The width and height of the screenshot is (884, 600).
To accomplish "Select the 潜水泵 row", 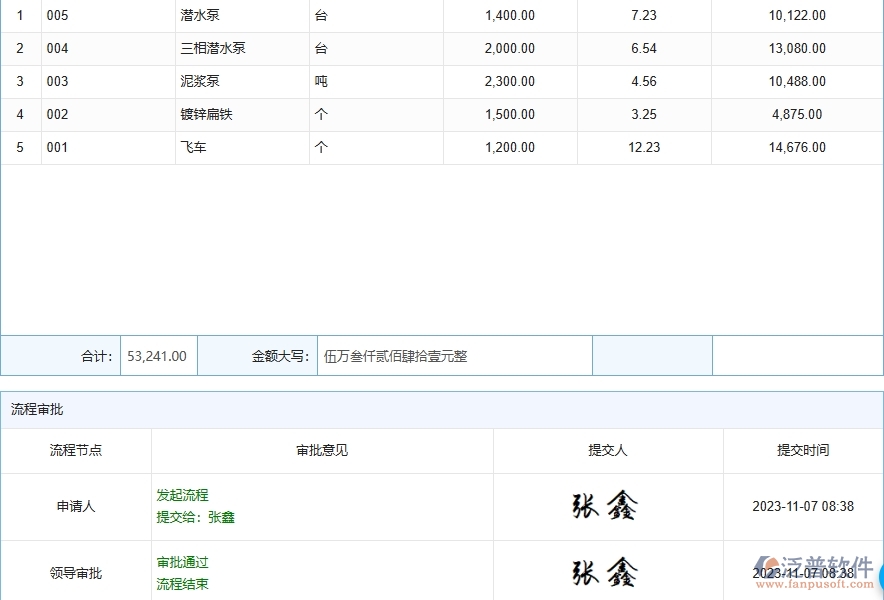I will point(198,15).
